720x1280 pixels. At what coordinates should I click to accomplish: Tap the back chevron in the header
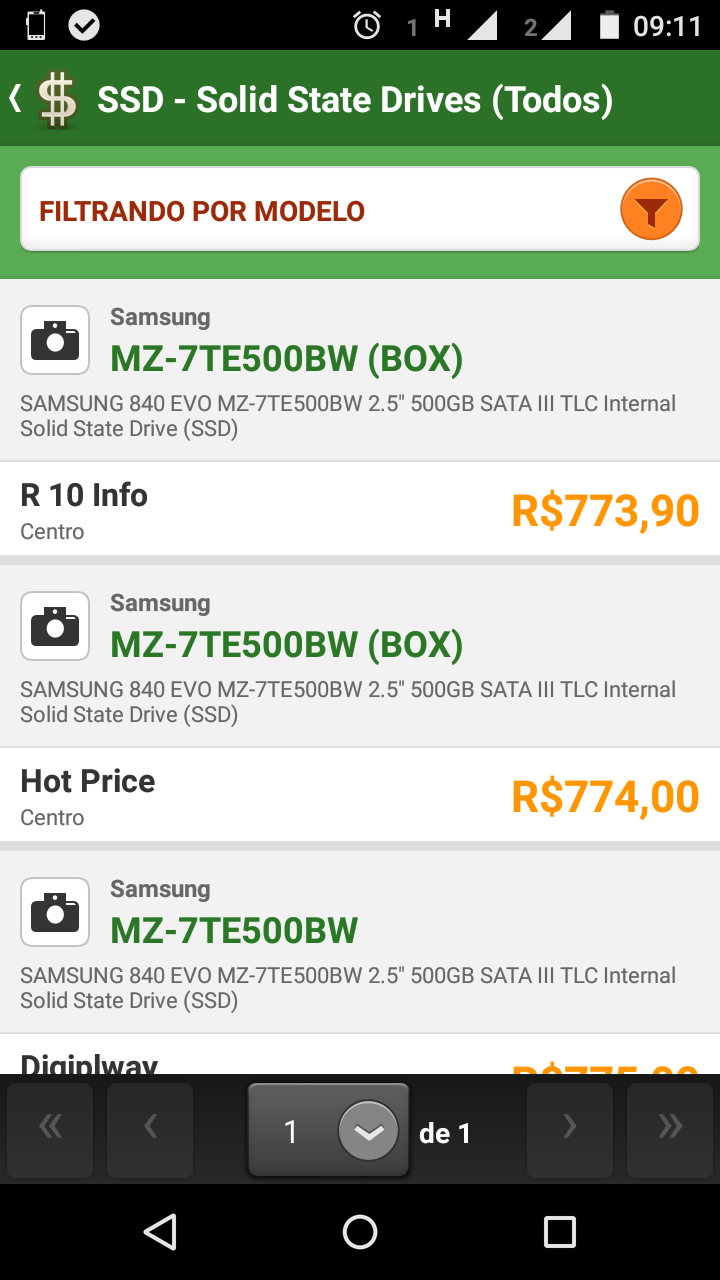coord(15,99)
